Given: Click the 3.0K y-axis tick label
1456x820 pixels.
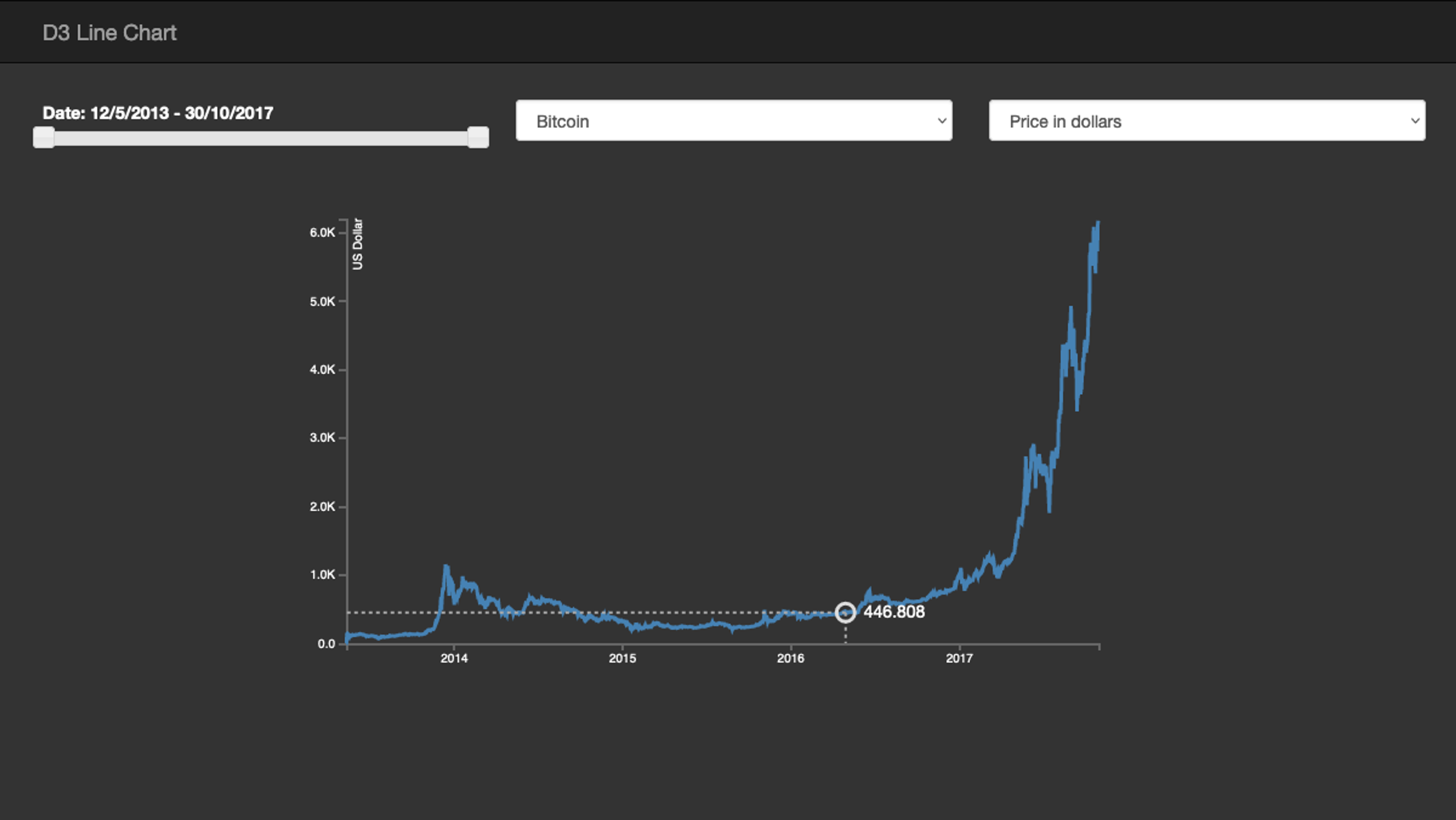Looking at the screenshot, I should pyautogui.click(x=322, y=438).
